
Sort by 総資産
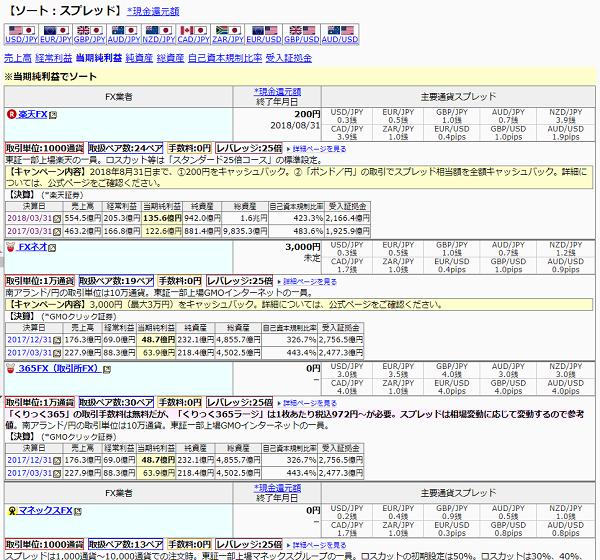click(x=171, y=58)
